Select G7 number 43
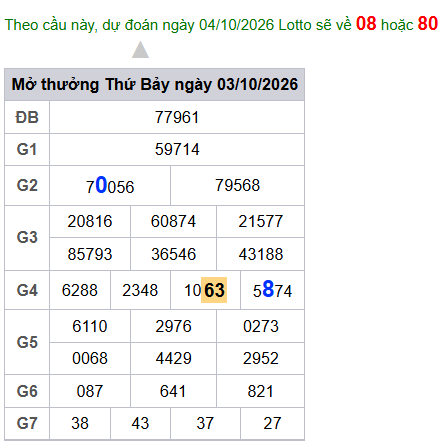Viewport: 447px width, 446px height. [140, 423]
